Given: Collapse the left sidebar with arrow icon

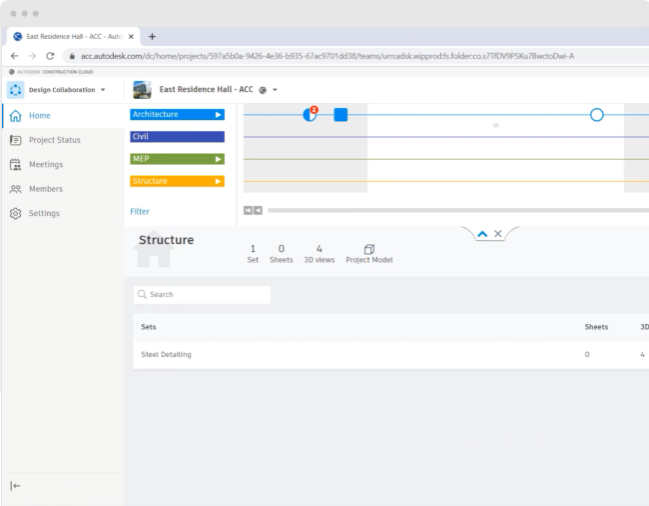Looking at the screenshot, I should [x=15, y=486].
